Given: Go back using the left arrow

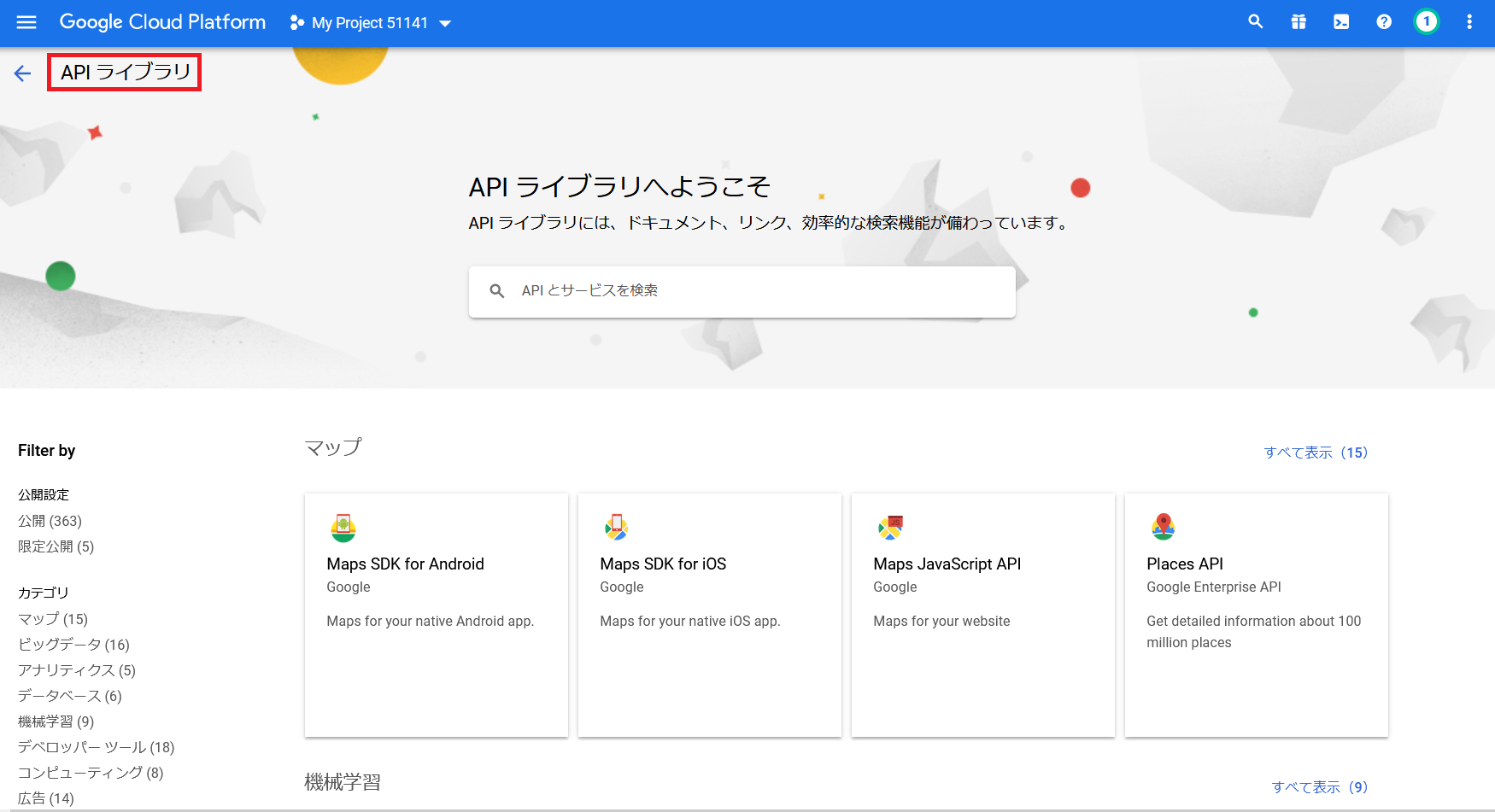Looking at the screenshot, I should point(23,73).
